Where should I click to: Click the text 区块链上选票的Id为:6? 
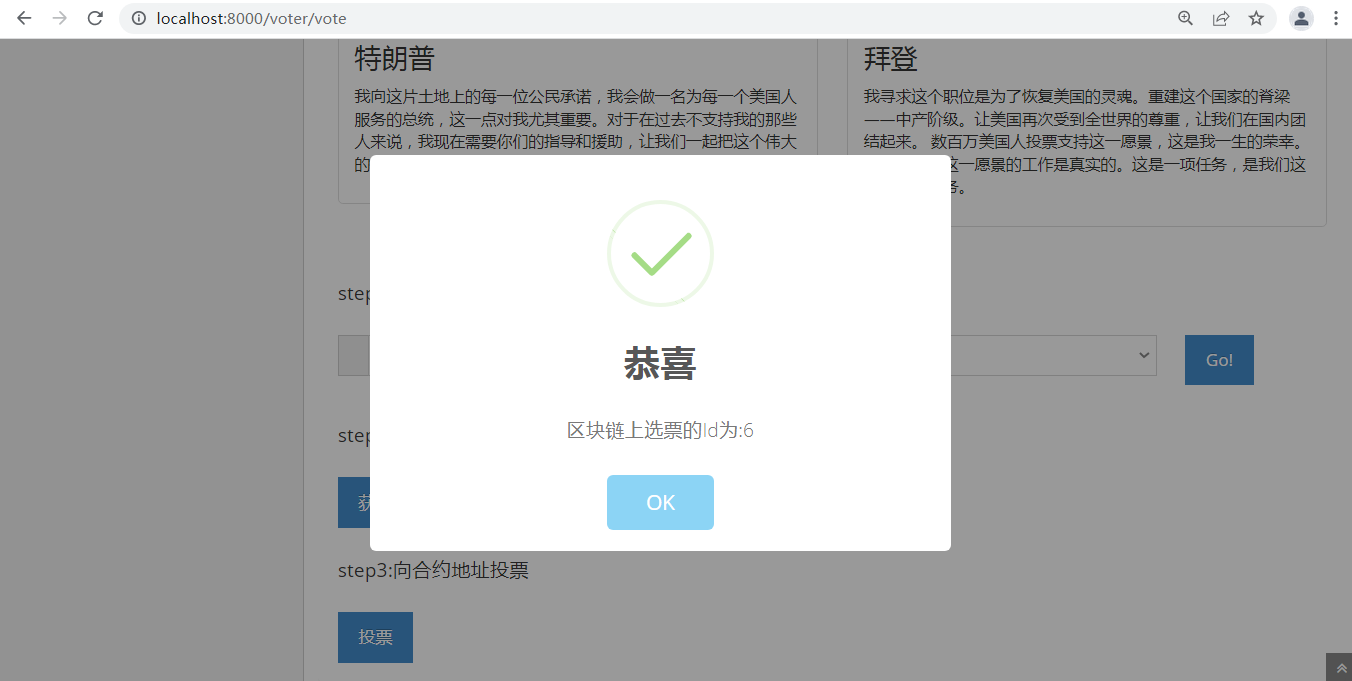point(660,430)
